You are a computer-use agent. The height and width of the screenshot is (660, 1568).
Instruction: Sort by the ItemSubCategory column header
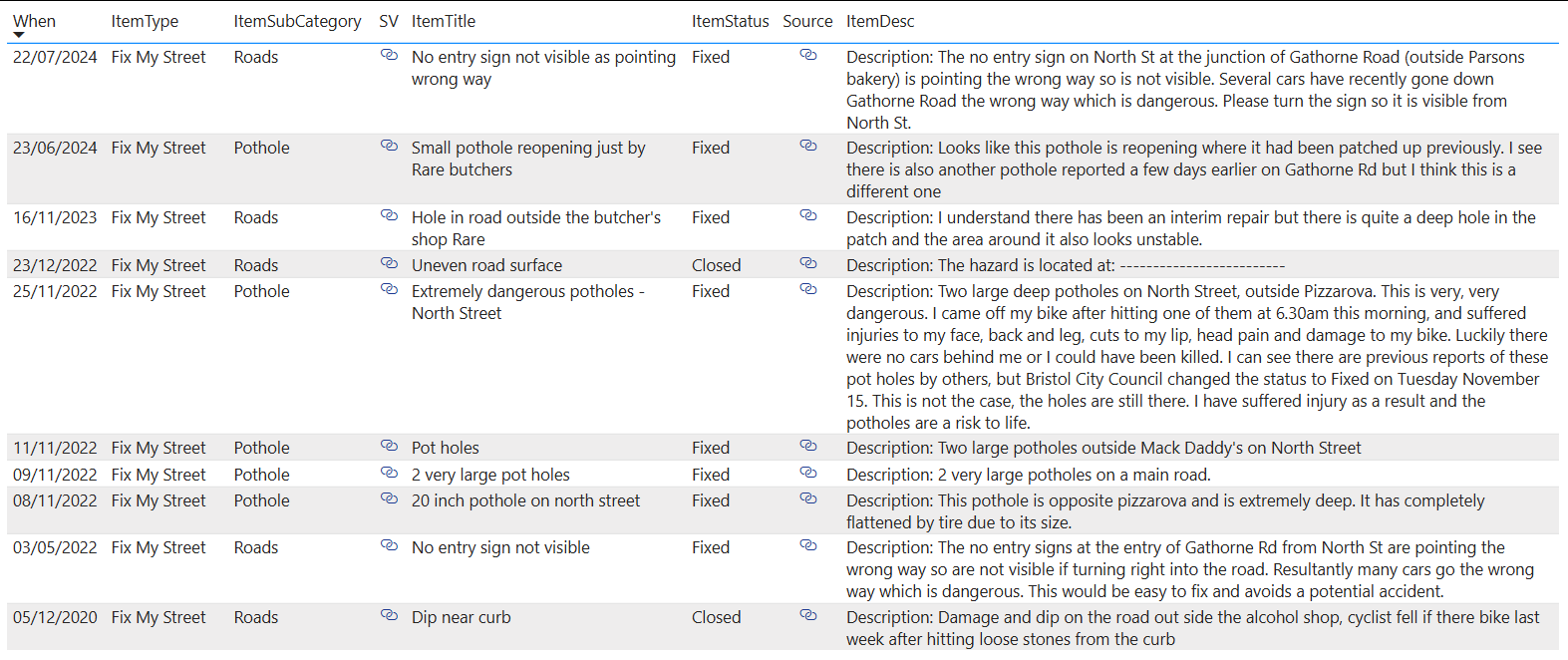pos(297,21)
